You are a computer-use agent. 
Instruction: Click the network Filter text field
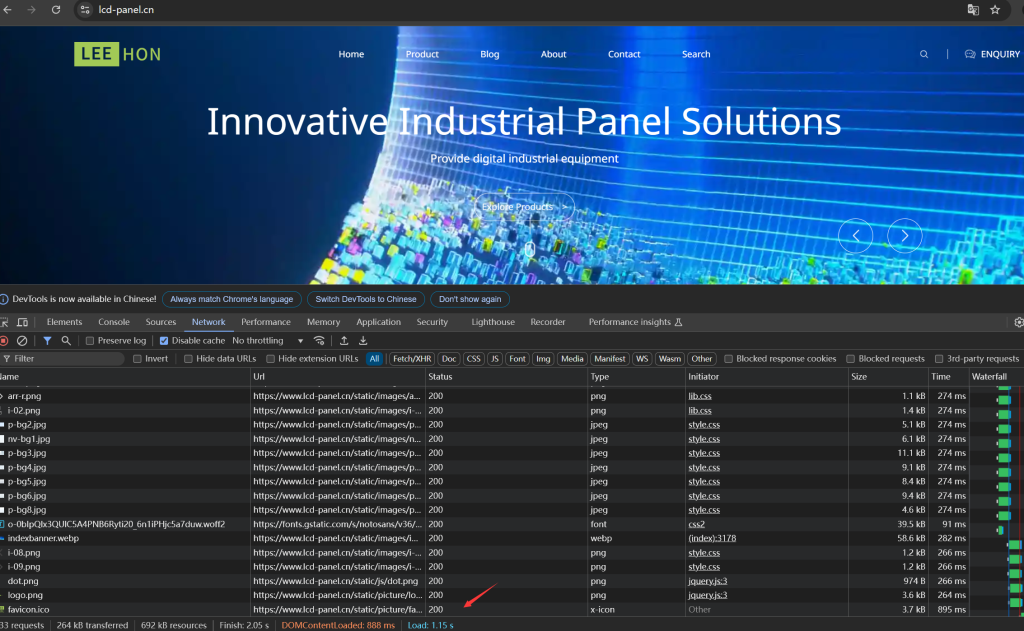(x=65, y=359)
